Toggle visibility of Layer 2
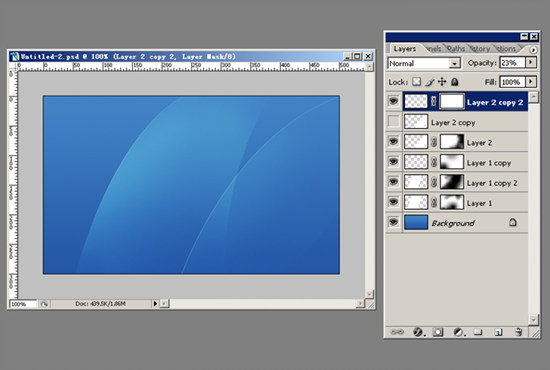The width and height of the screenshot is (550, 370). point(394,142)
